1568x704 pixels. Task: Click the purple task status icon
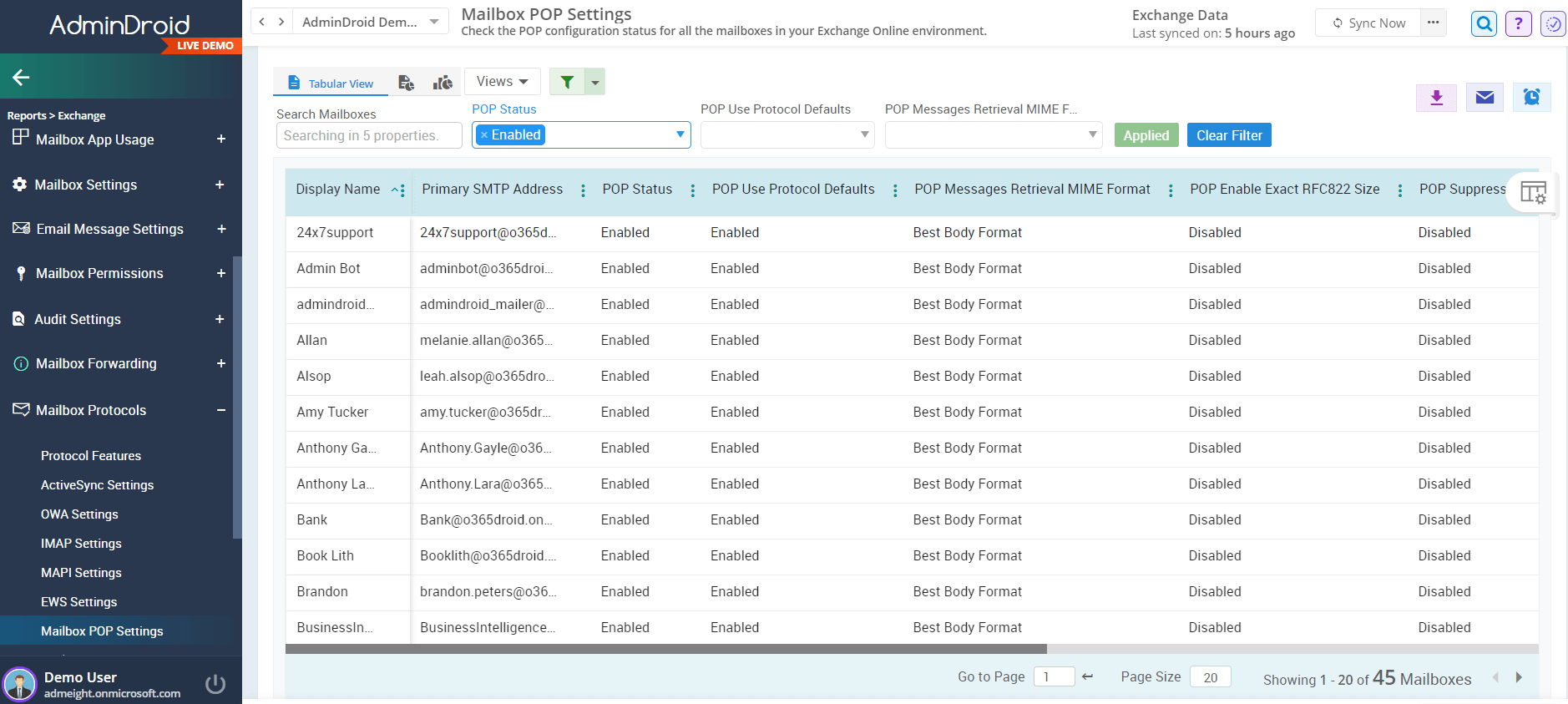(x=1553, y=24)
